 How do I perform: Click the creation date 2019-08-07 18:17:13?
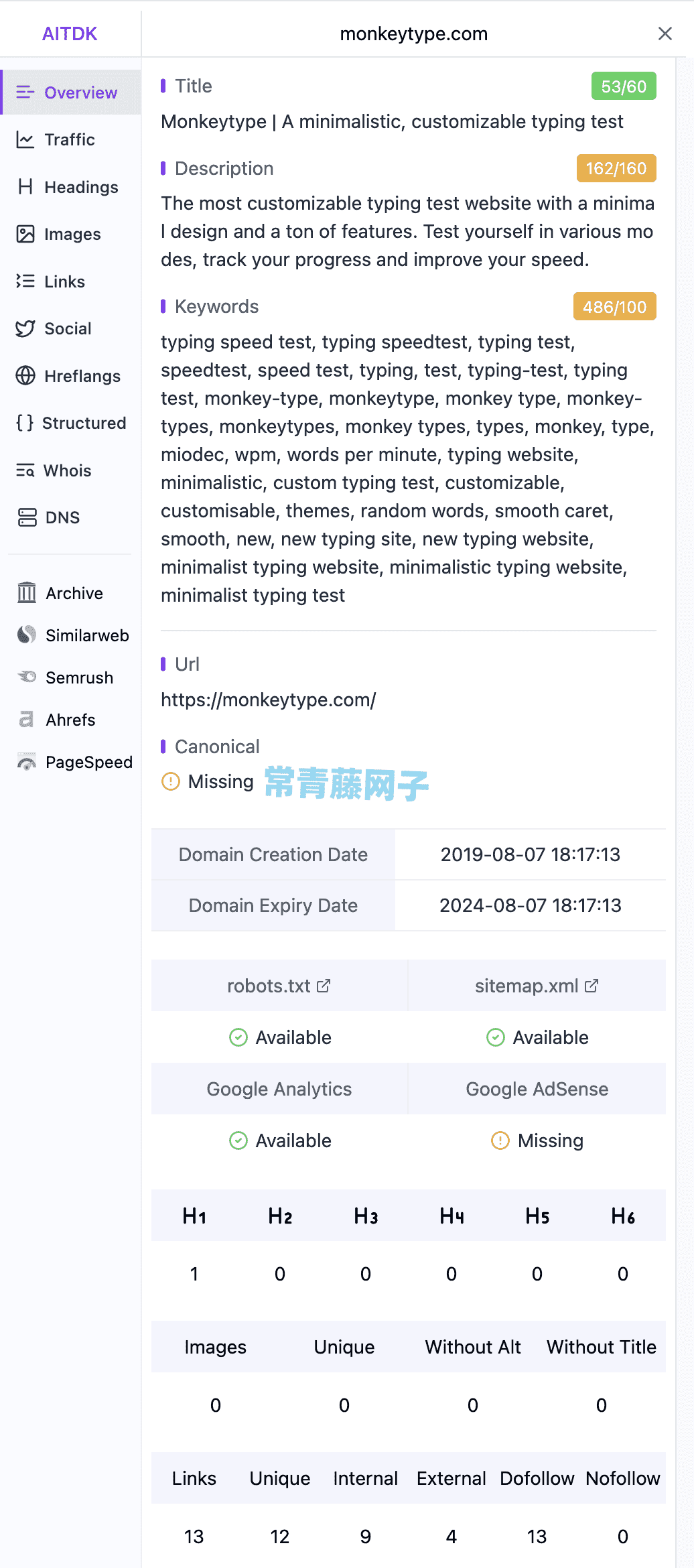click(531, 854)
